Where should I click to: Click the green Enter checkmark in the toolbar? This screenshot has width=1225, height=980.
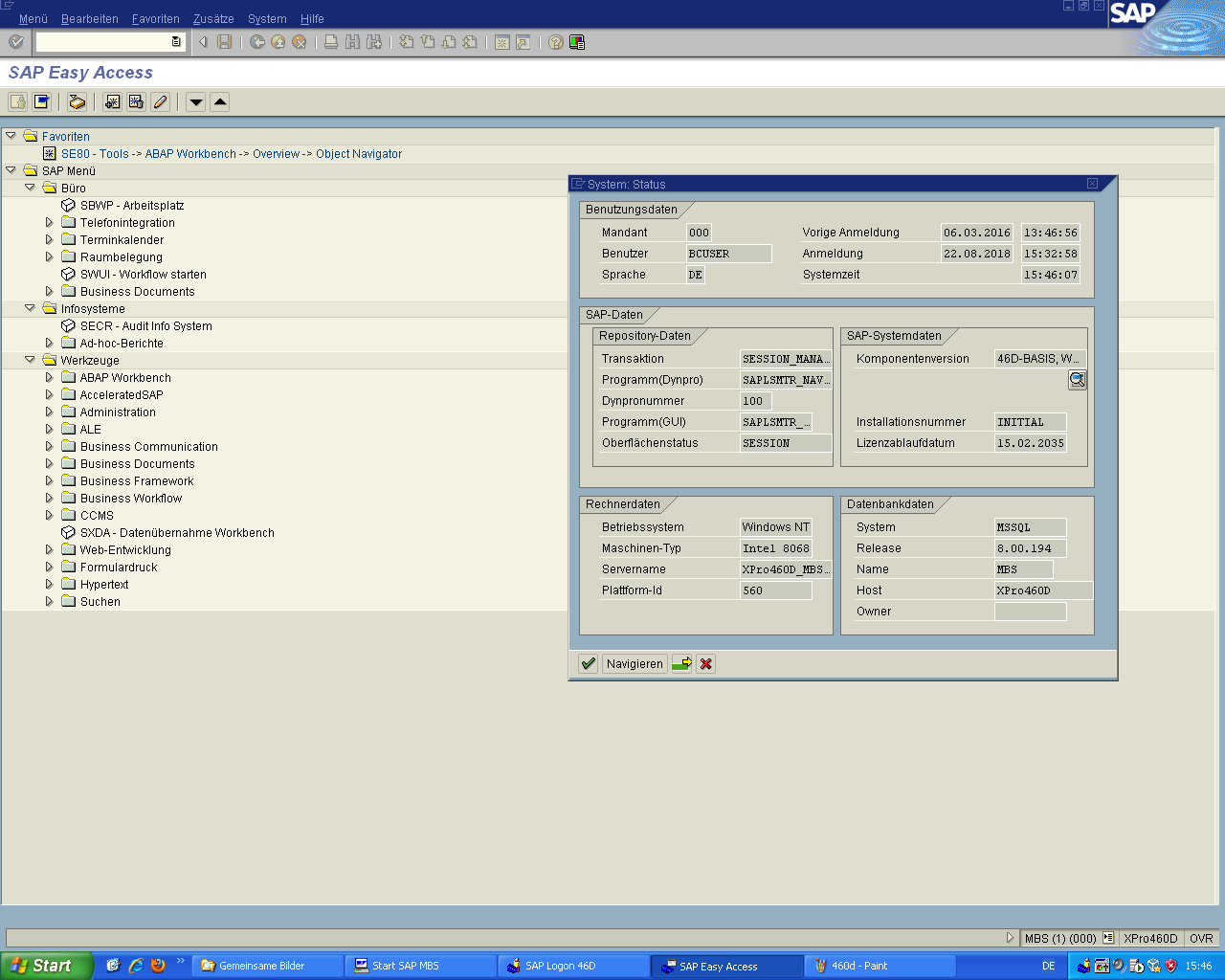click(15, 42)
